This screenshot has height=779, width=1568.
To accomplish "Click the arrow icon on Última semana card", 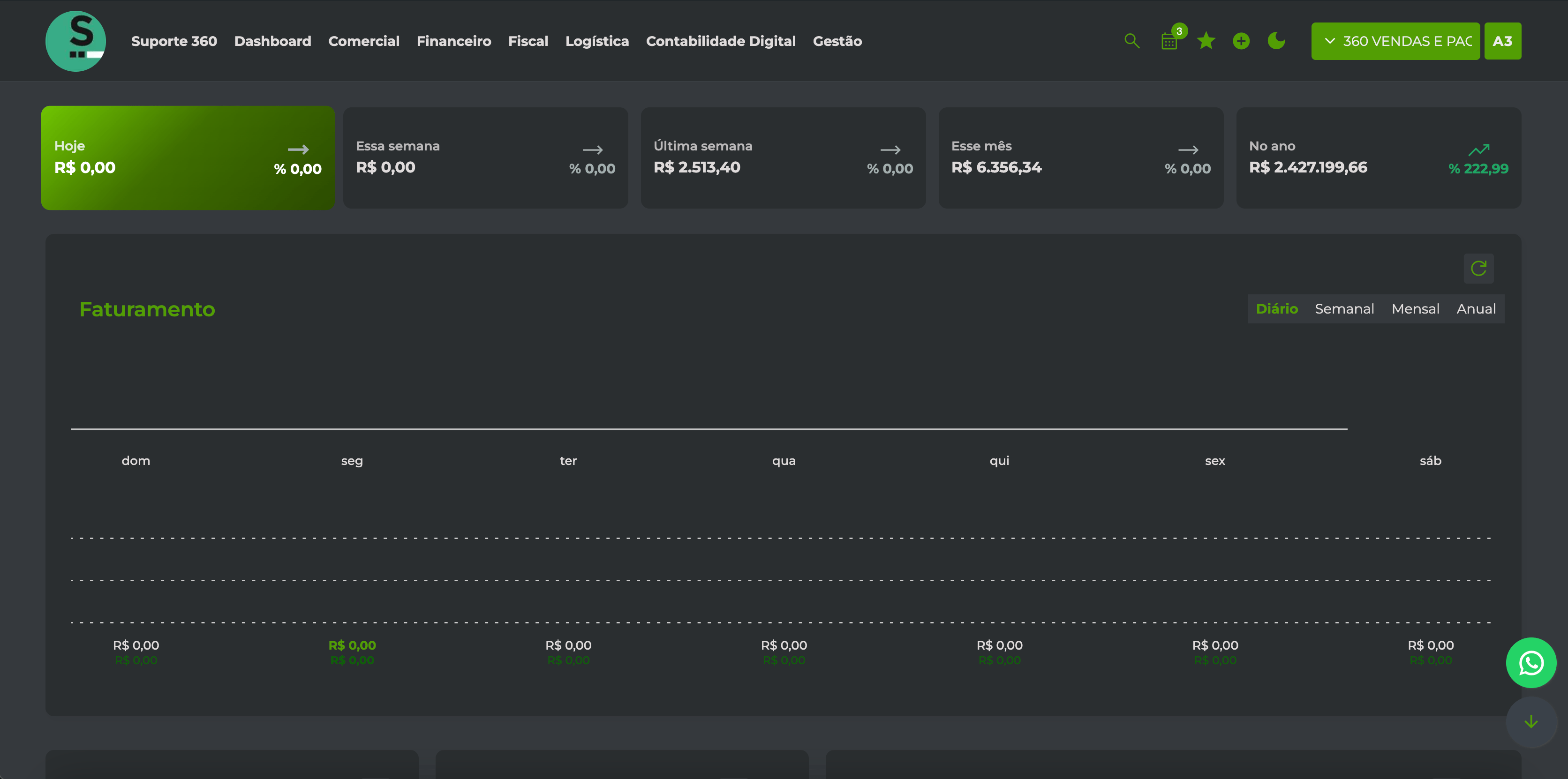I will [890, 149].
